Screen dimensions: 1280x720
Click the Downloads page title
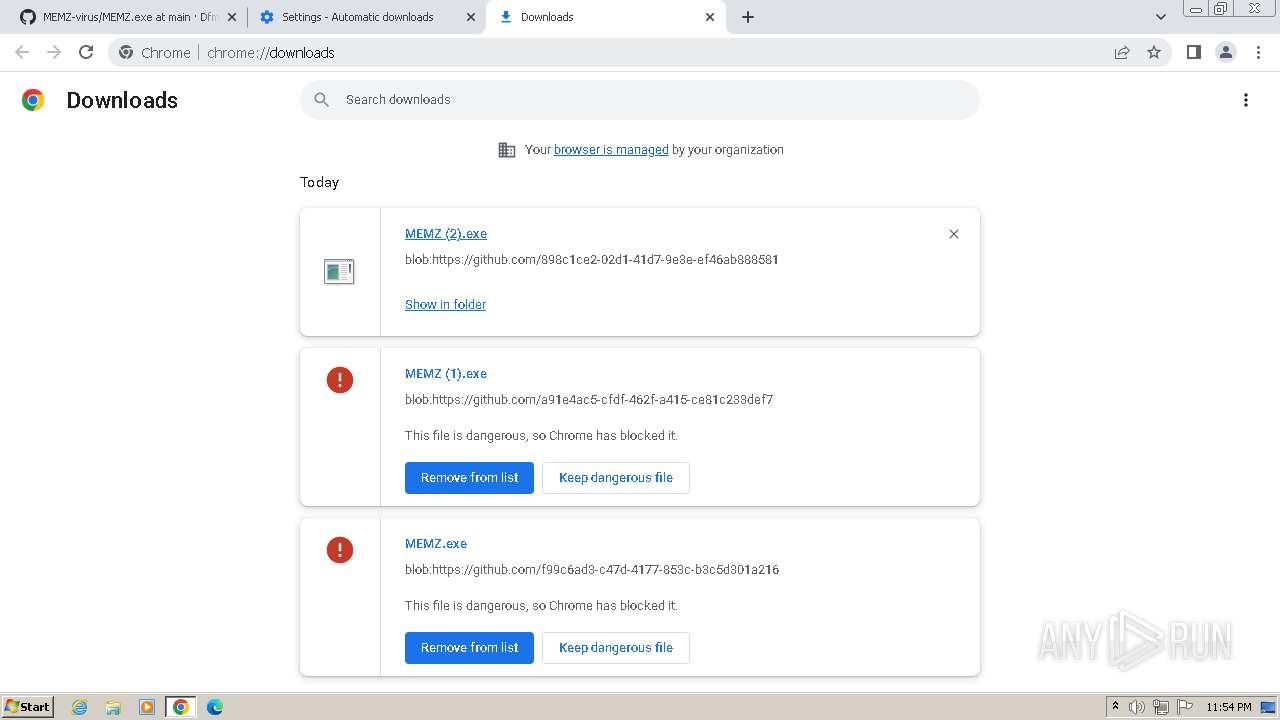coord(122,100)
